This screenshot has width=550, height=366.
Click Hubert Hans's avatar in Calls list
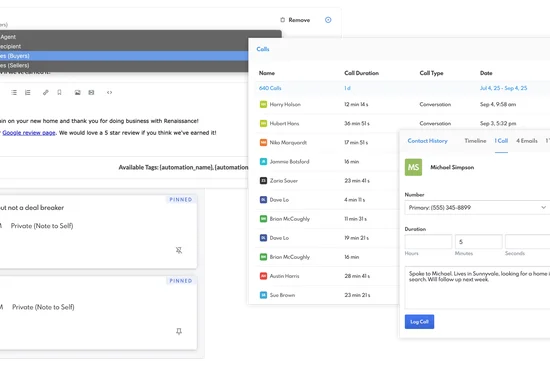(263, 124)
